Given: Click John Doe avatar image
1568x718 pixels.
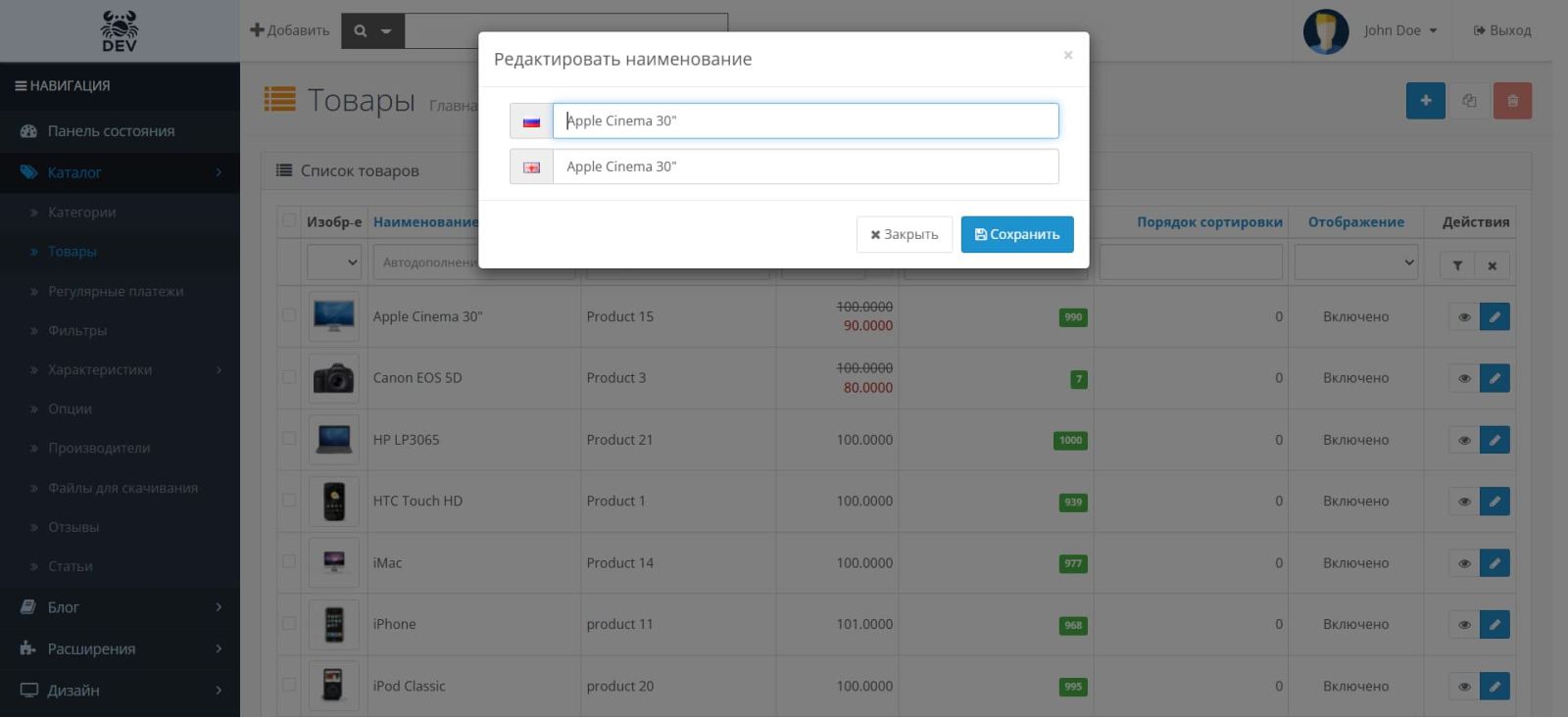Looking at the screenshot, I should click(x=1326, y=31).
